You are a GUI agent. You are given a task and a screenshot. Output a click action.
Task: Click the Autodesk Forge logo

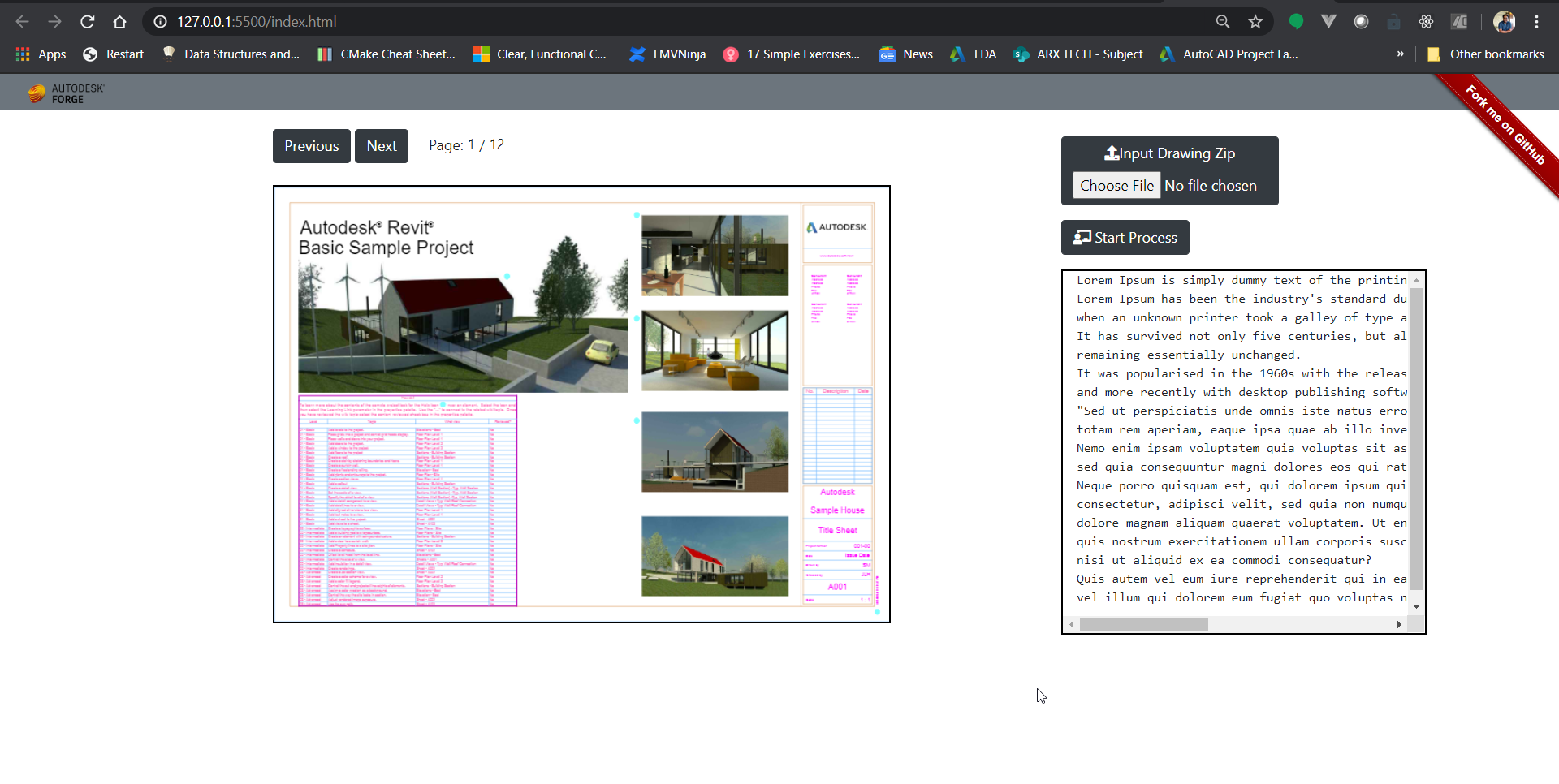66,93
